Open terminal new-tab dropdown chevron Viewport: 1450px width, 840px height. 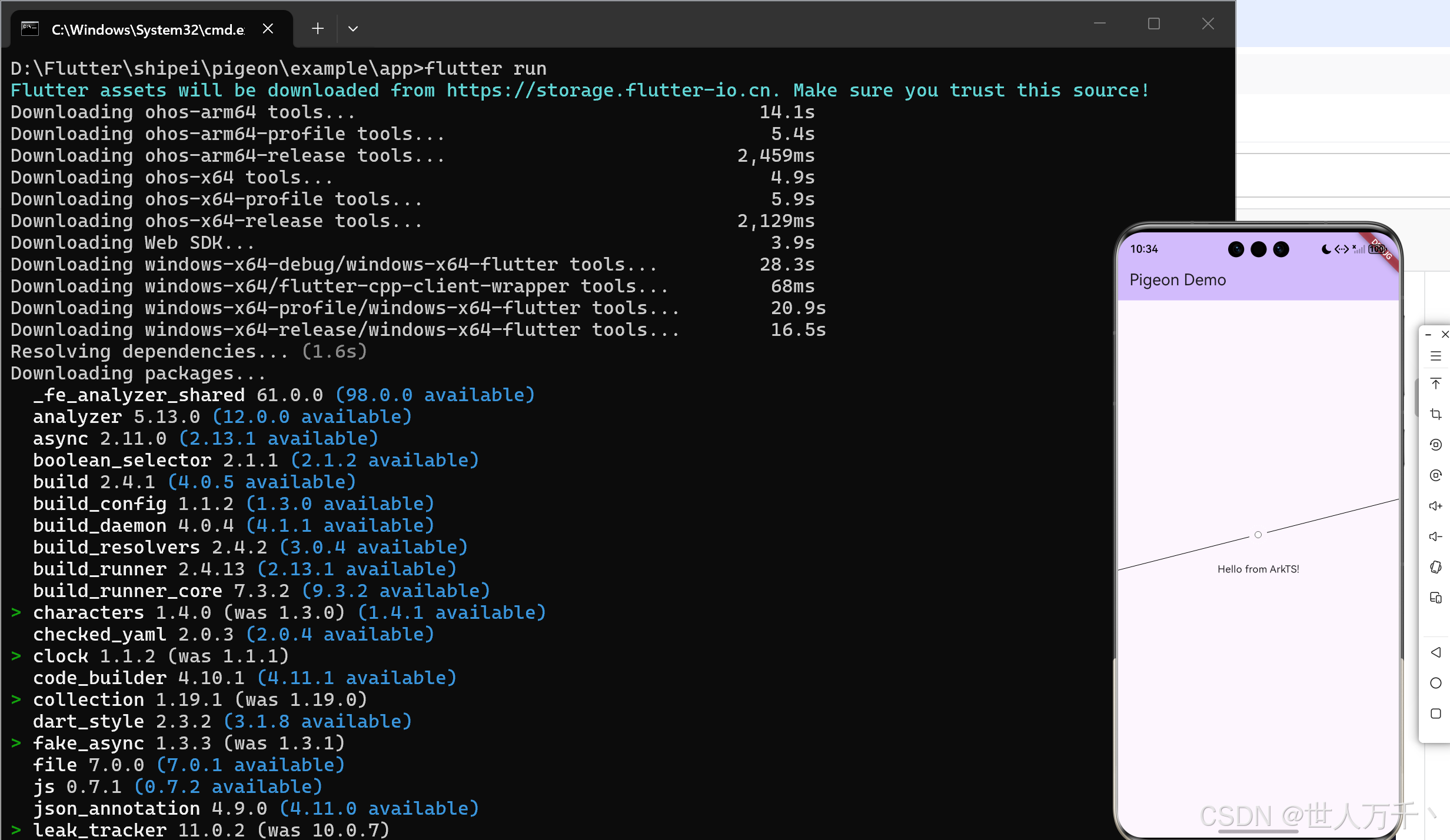click(353, 29)
